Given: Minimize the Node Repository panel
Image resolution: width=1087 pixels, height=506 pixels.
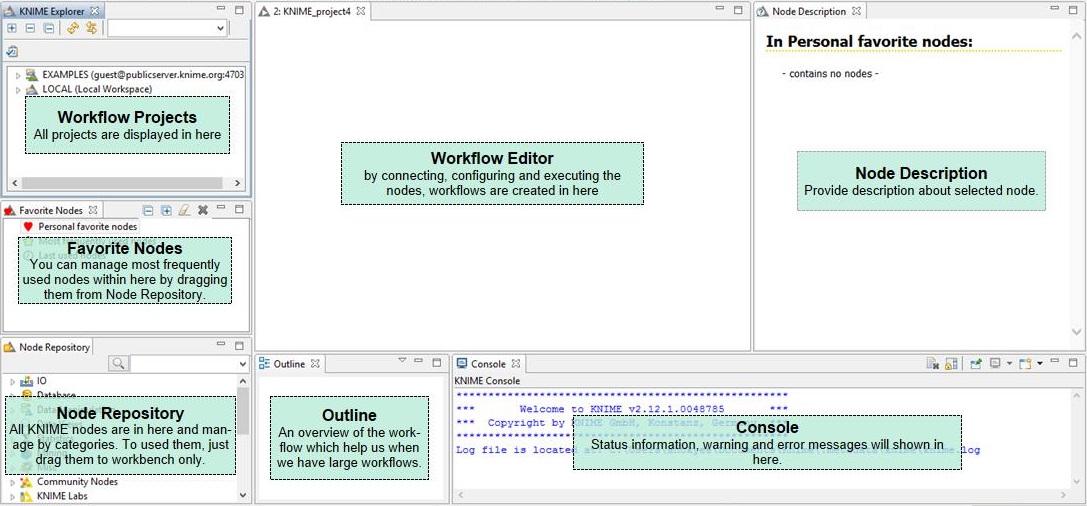Looking at the screenshot, I should coord(221,344).
